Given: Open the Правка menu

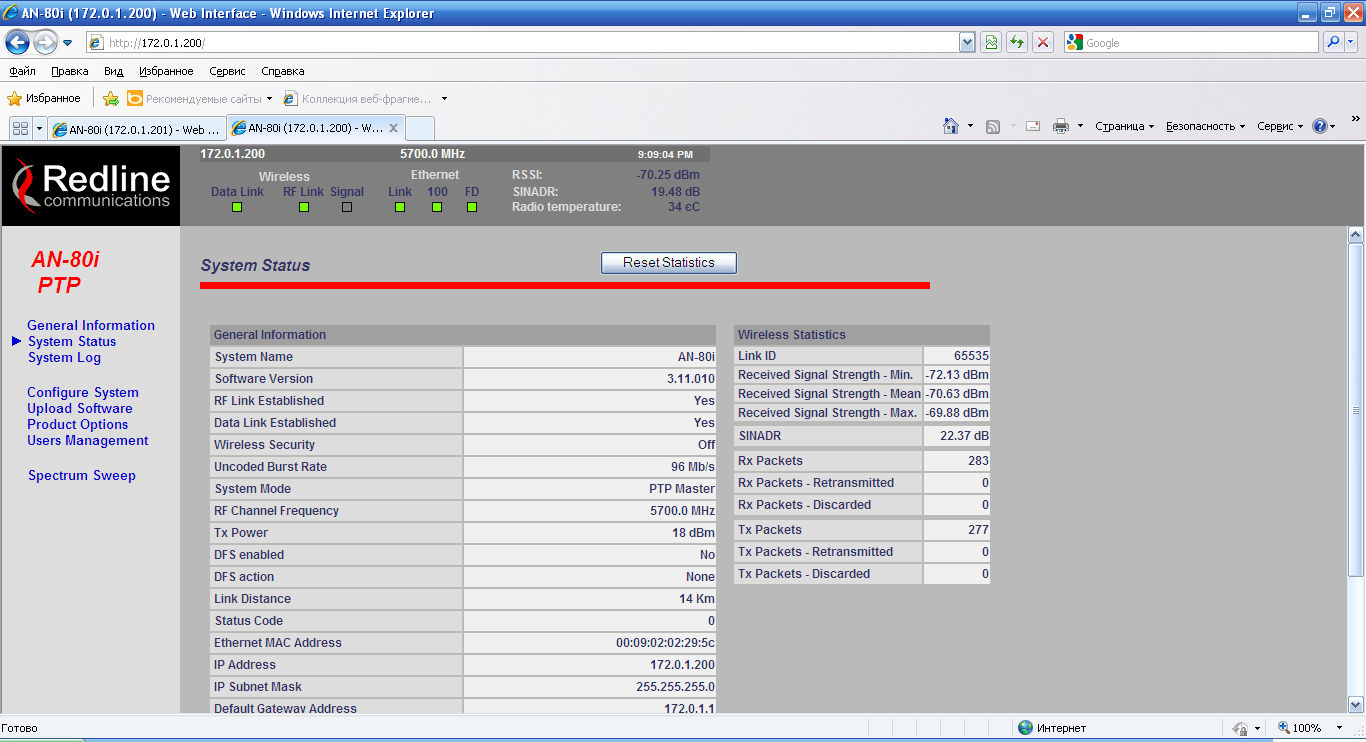Looking at the screenshot, I should click(69, 72).
